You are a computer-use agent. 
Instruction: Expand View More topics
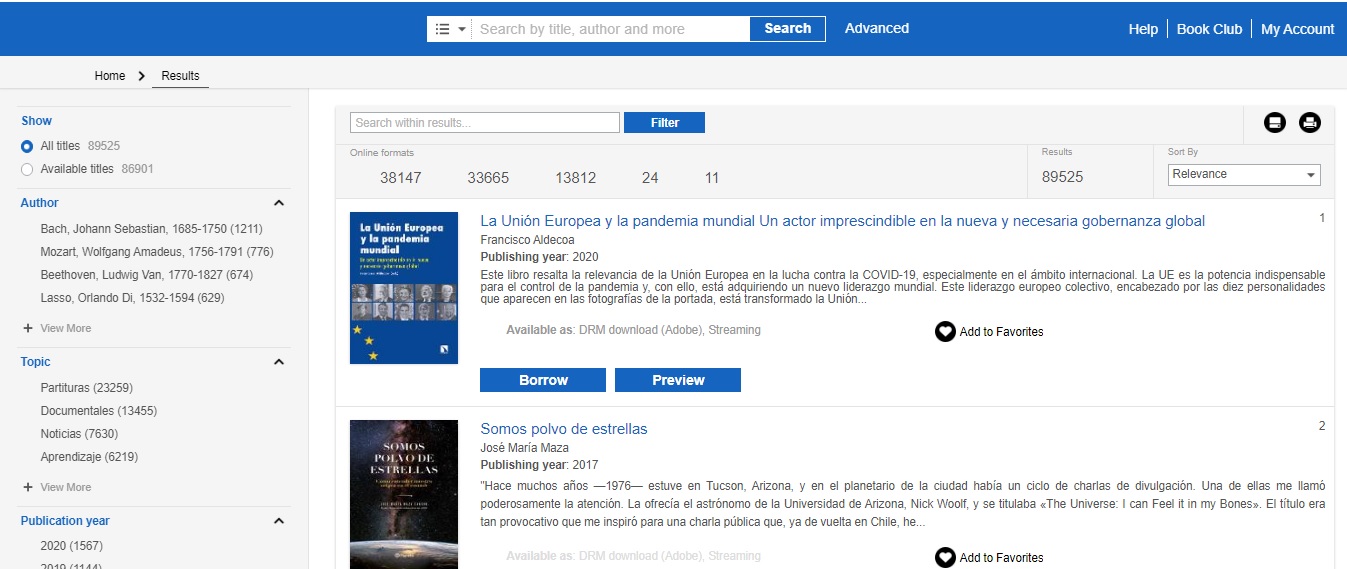pyautogui.click(x=66, y=487)
